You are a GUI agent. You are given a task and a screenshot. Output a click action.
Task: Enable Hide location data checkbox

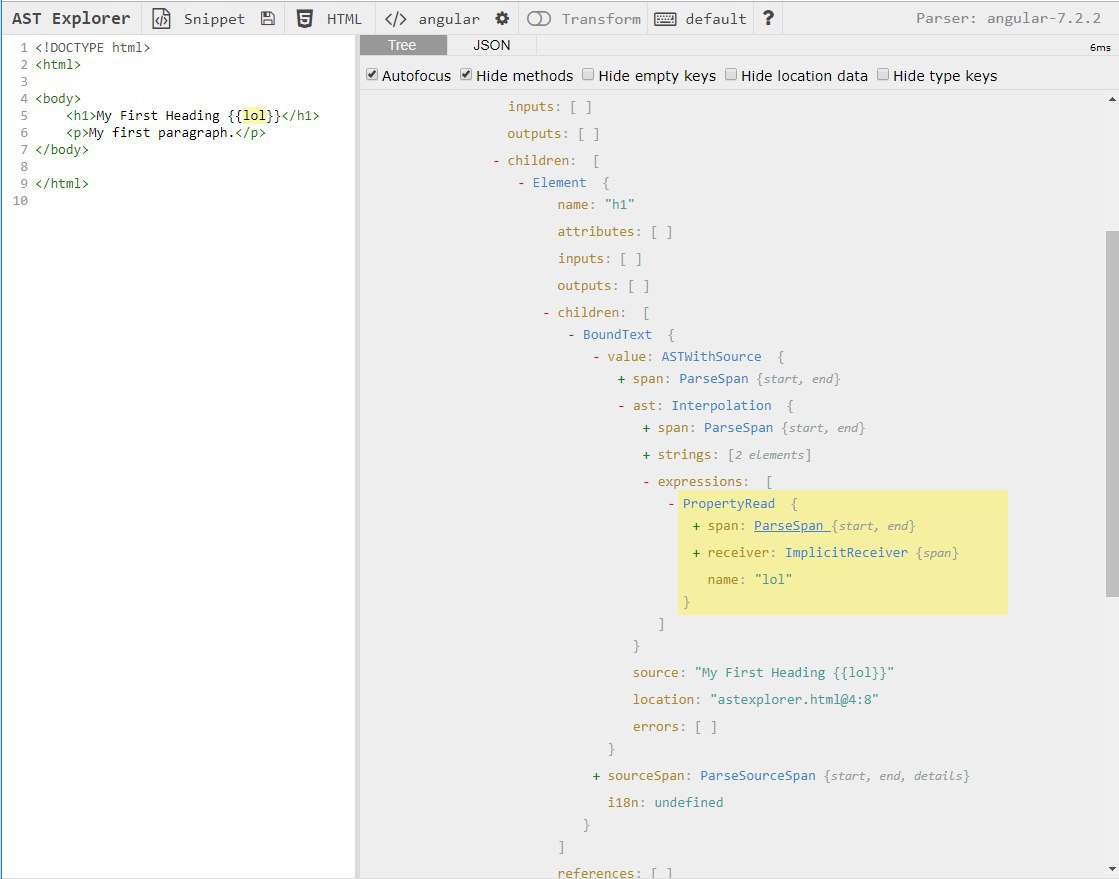pos(731,75)
